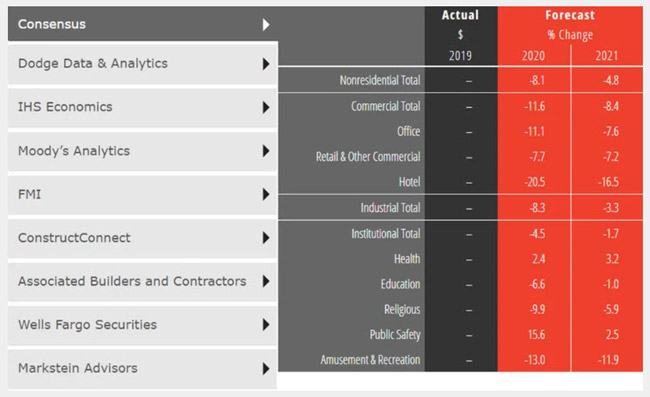The image size is (650, 397).
Task: Click arrow next to Dodge Data & Analytics
Action: [266, 64]
